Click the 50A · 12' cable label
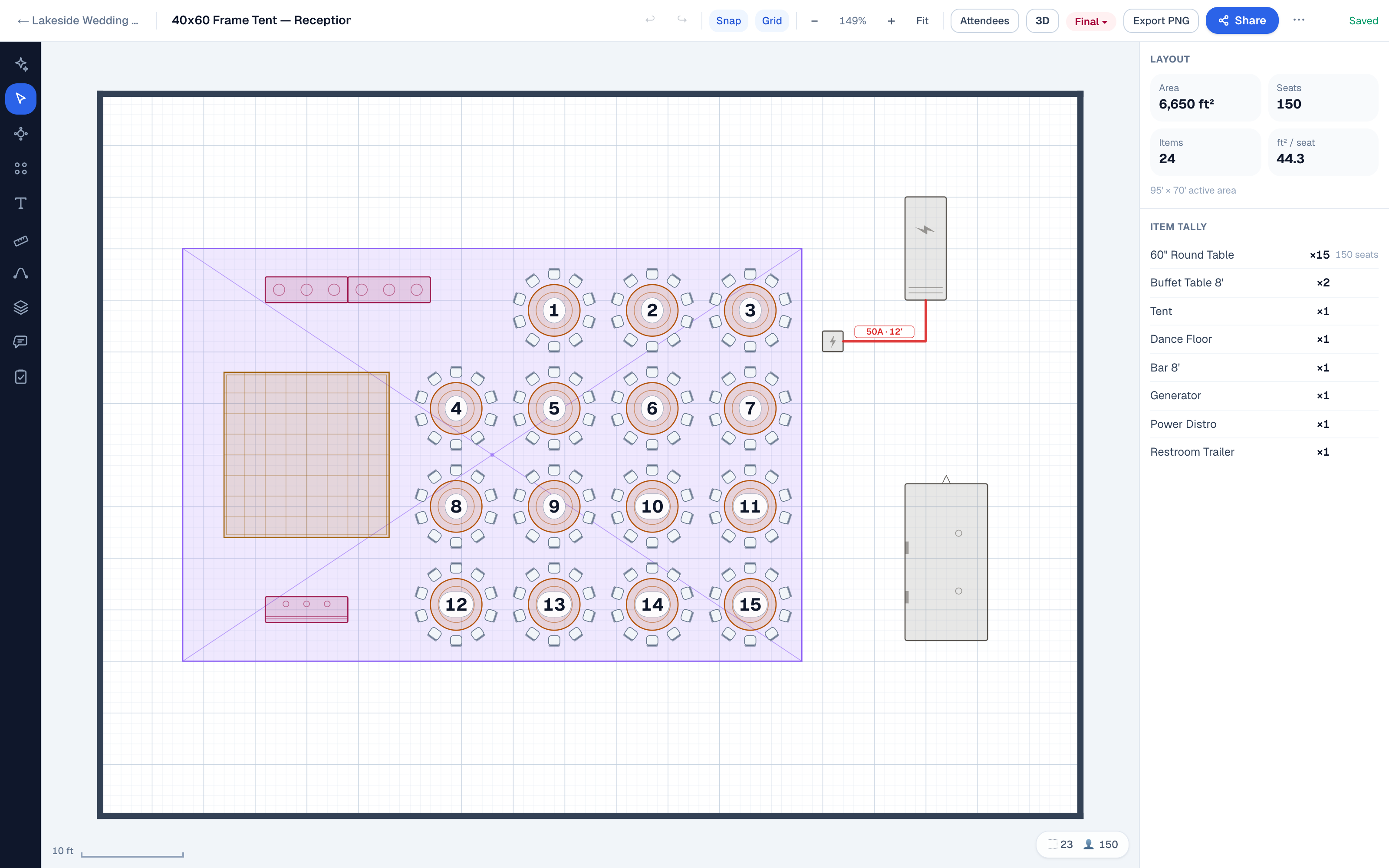The height and width of the screenshot is (868, 1389). (884, 331)
